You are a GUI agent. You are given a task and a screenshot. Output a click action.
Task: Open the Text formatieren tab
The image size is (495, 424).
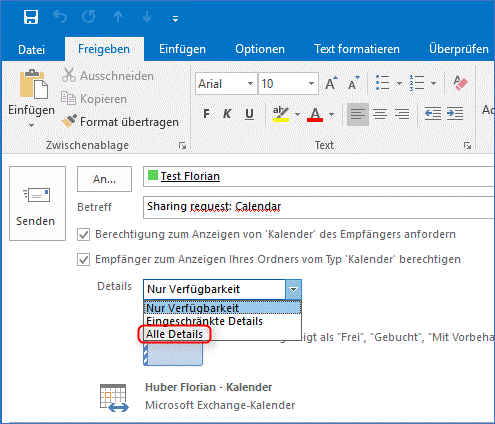(357, 49)
